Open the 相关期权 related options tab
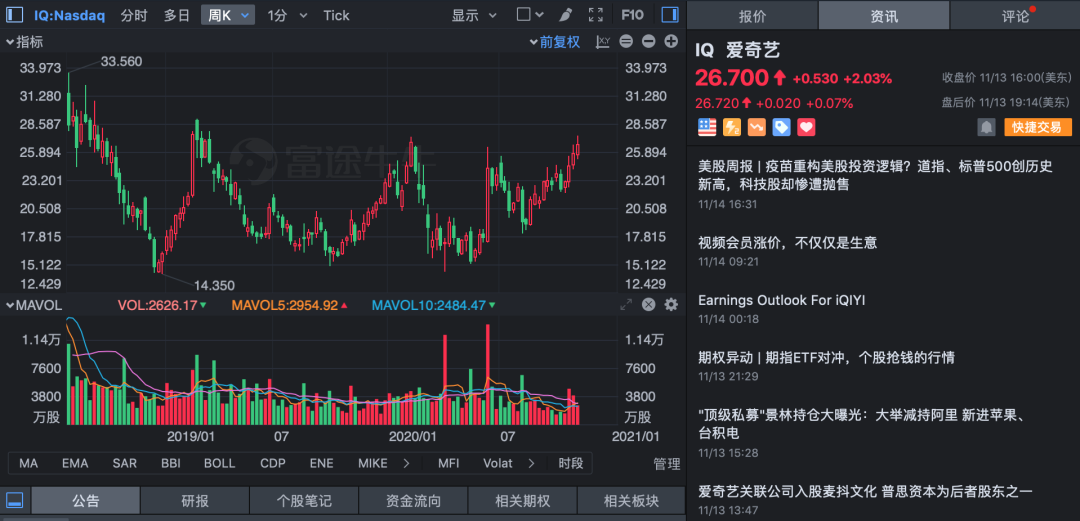1080x521 pixels. [522, 501]
